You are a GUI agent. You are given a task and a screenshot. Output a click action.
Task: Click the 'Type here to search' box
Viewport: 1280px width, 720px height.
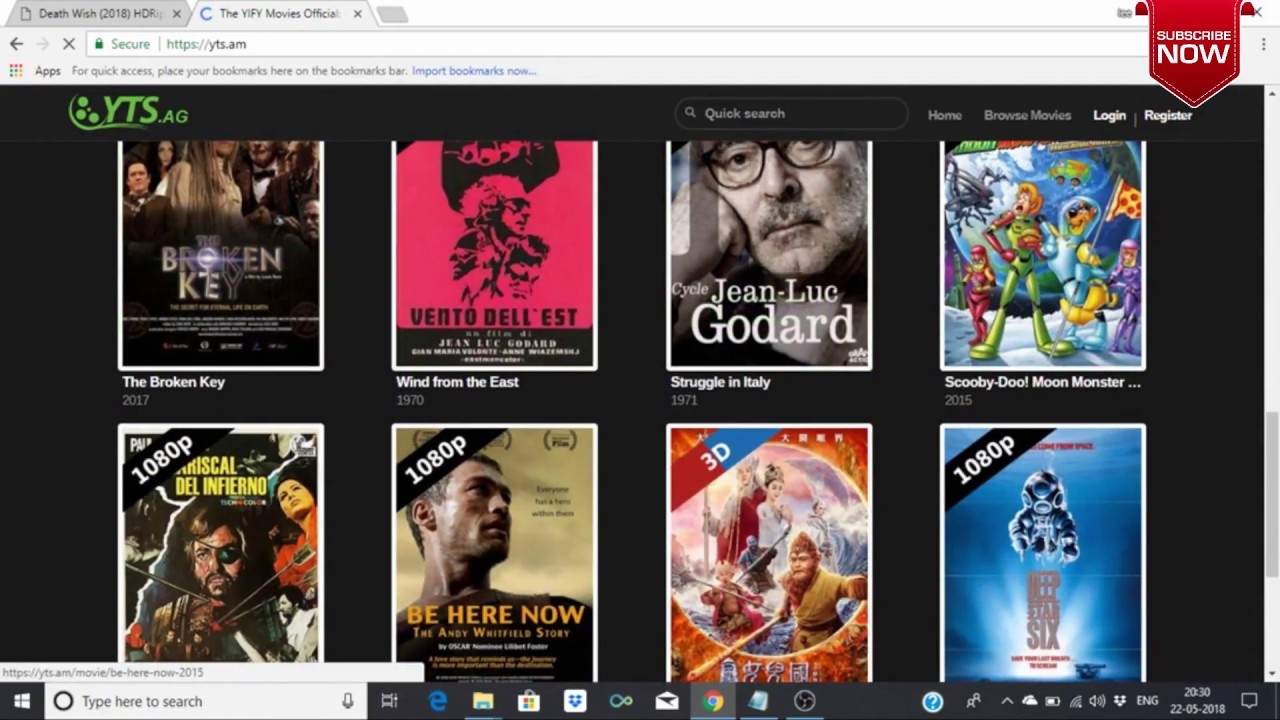[x=205, y=701]
